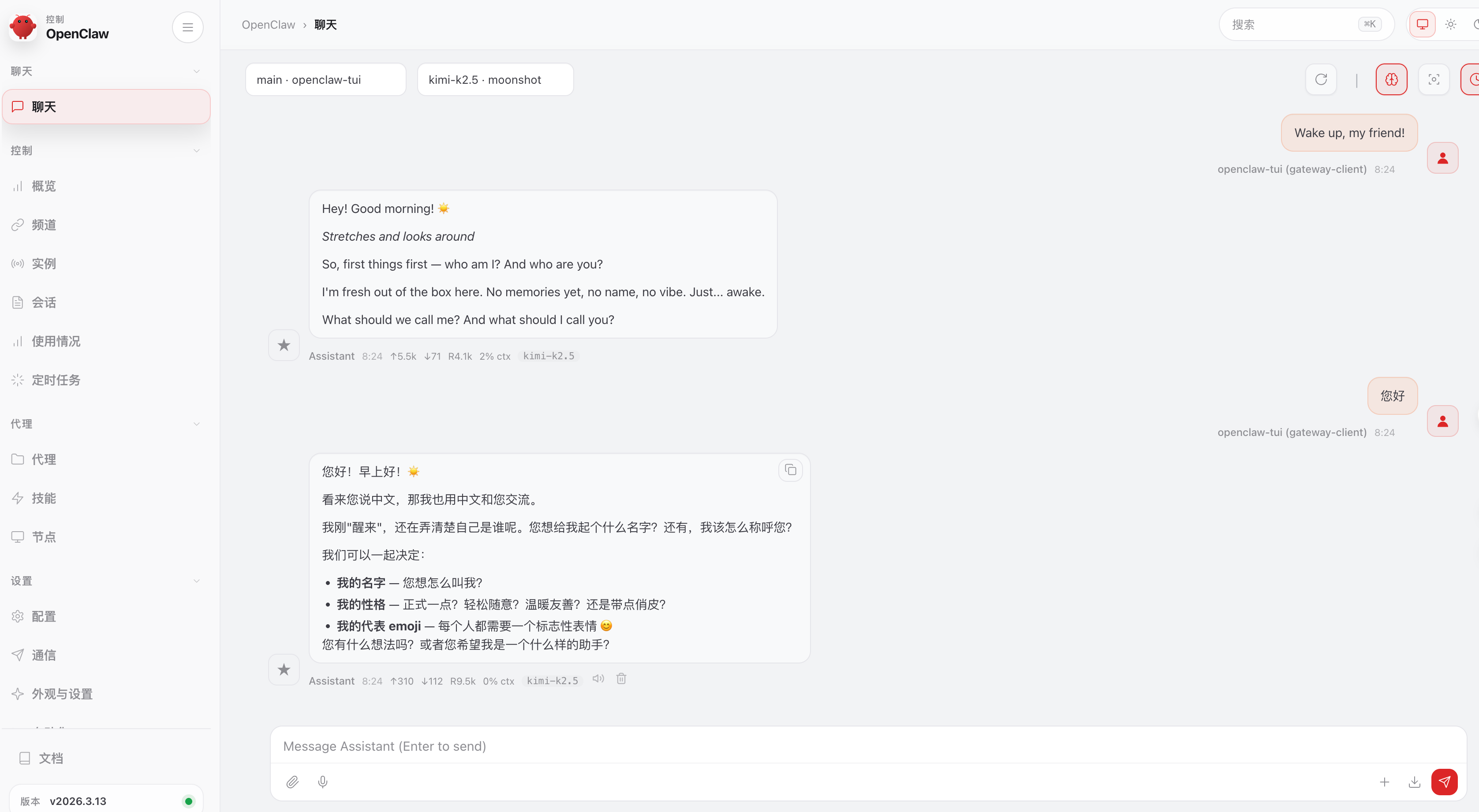Image resolution: width=1479 pixels, height=812 pixels.
Task: Open 实例 instances in sidebar
Action: [x=106, y=264]
